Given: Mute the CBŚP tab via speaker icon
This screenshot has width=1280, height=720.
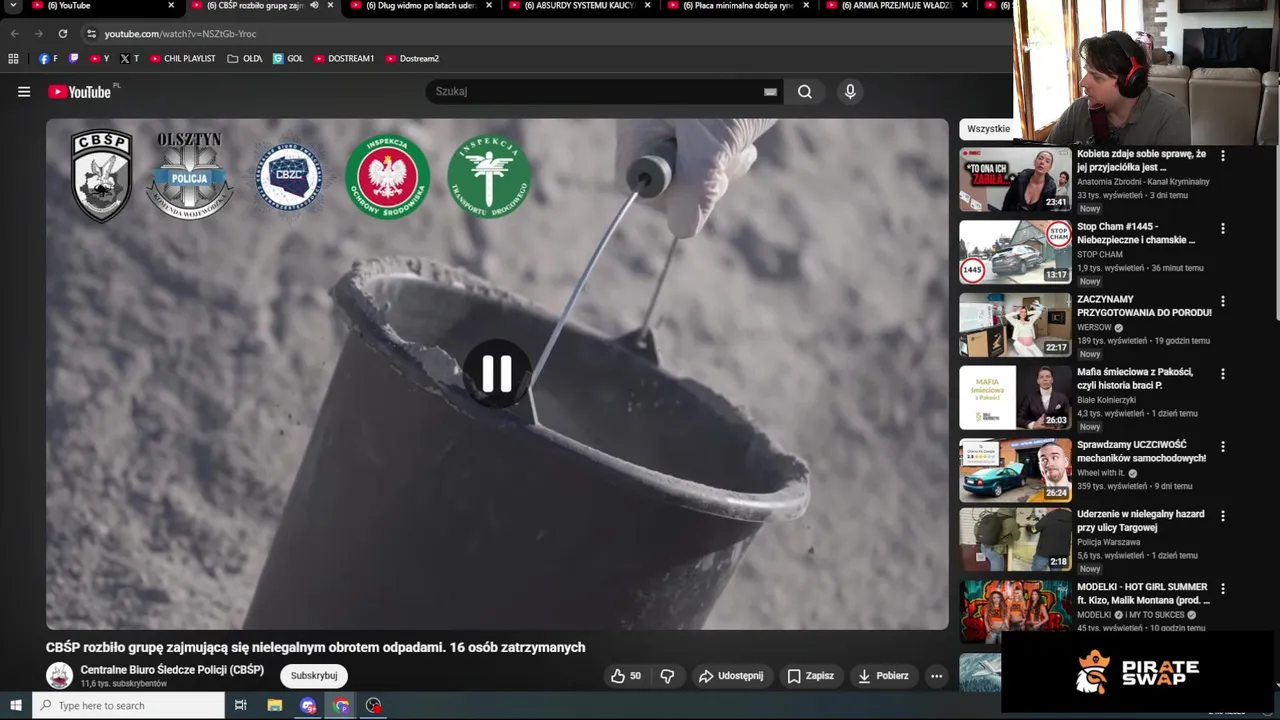Looking at the screenshot, I should click(x=313, y=6).
